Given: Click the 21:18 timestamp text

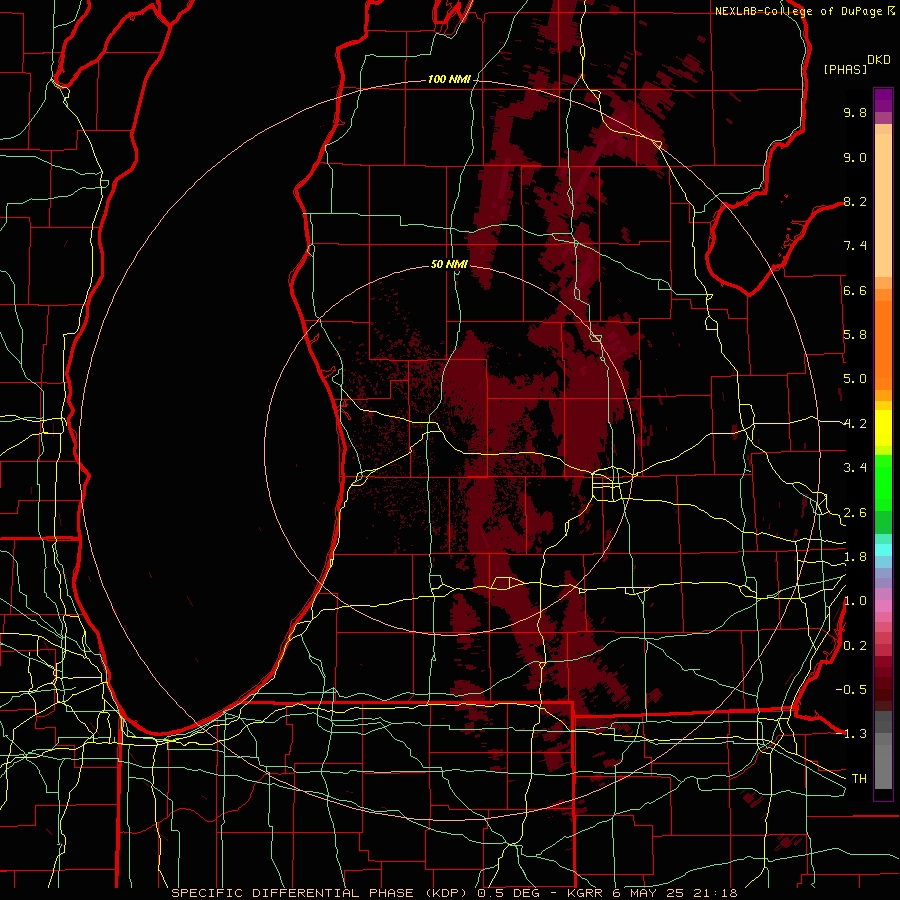Looking at the screenshot, I should [714, 893].
